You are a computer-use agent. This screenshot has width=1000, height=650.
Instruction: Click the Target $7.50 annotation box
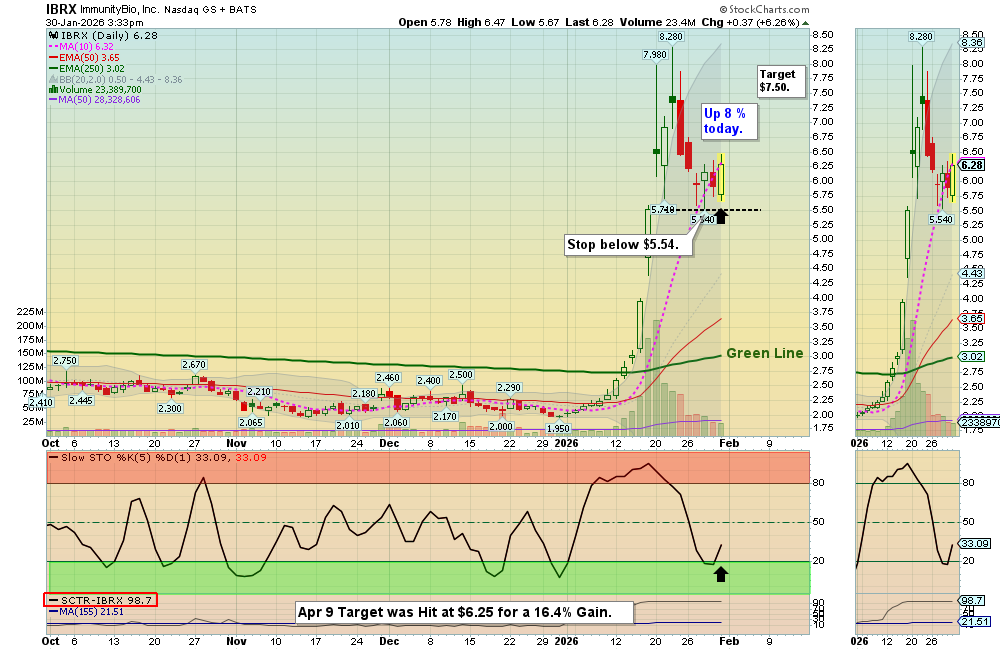coord(780,81)
